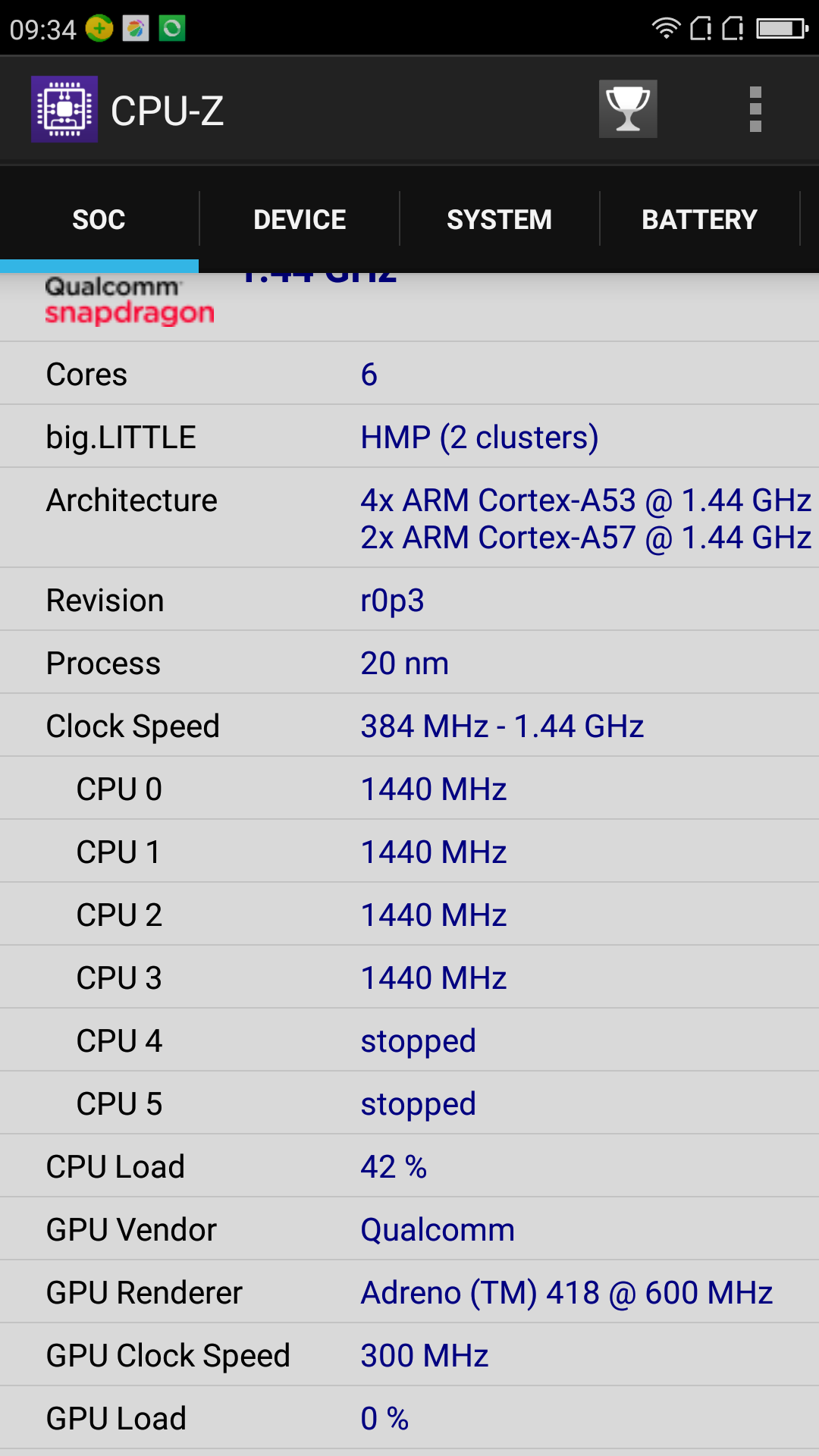Viewport: 819px width, 1456px height.
Task: Tap the status bar clock
Action: point(42,30)
